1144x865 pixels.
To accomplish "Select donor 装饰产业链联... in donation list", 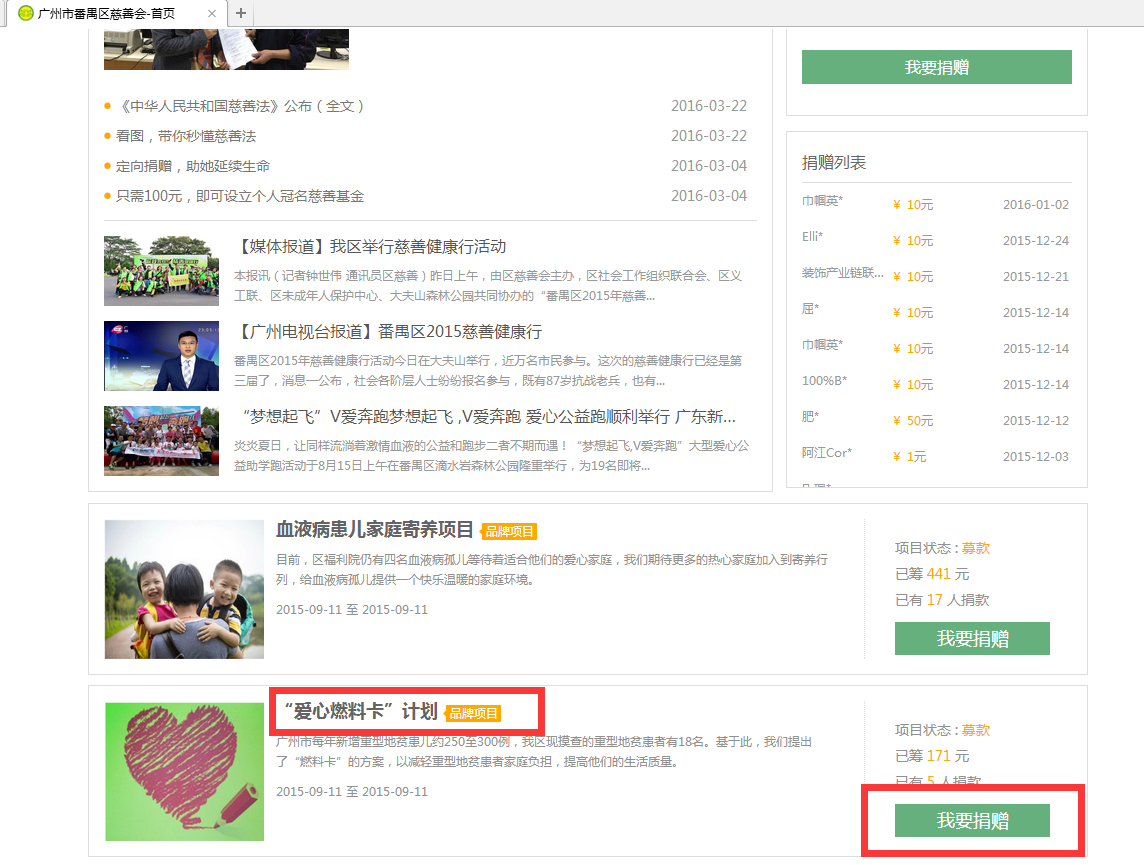I will pyautogui.click(x=843, y=273).
